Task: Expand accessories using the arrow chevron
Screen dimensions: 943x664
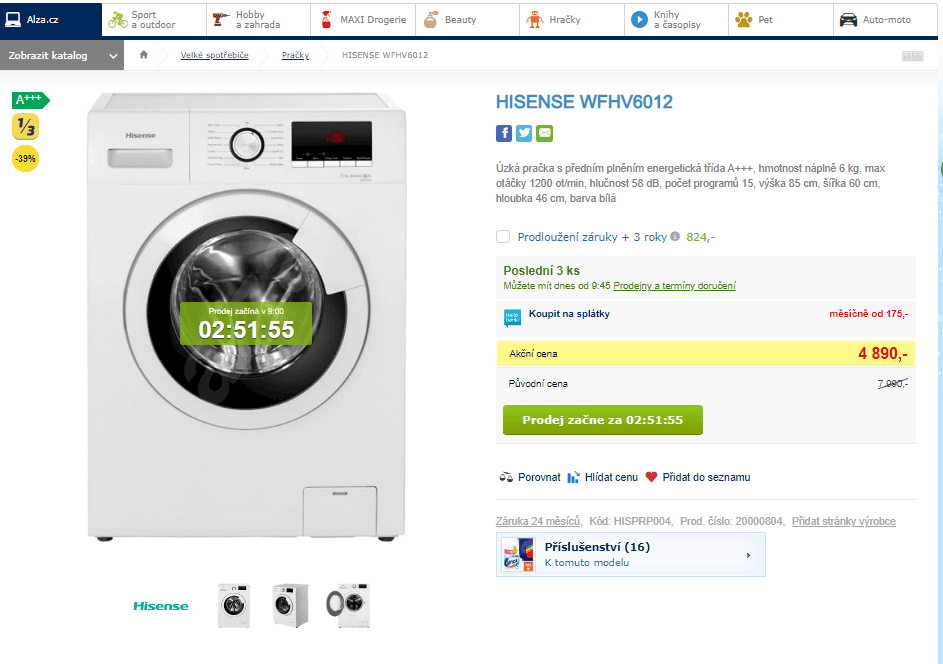Action: click(749, 555)
